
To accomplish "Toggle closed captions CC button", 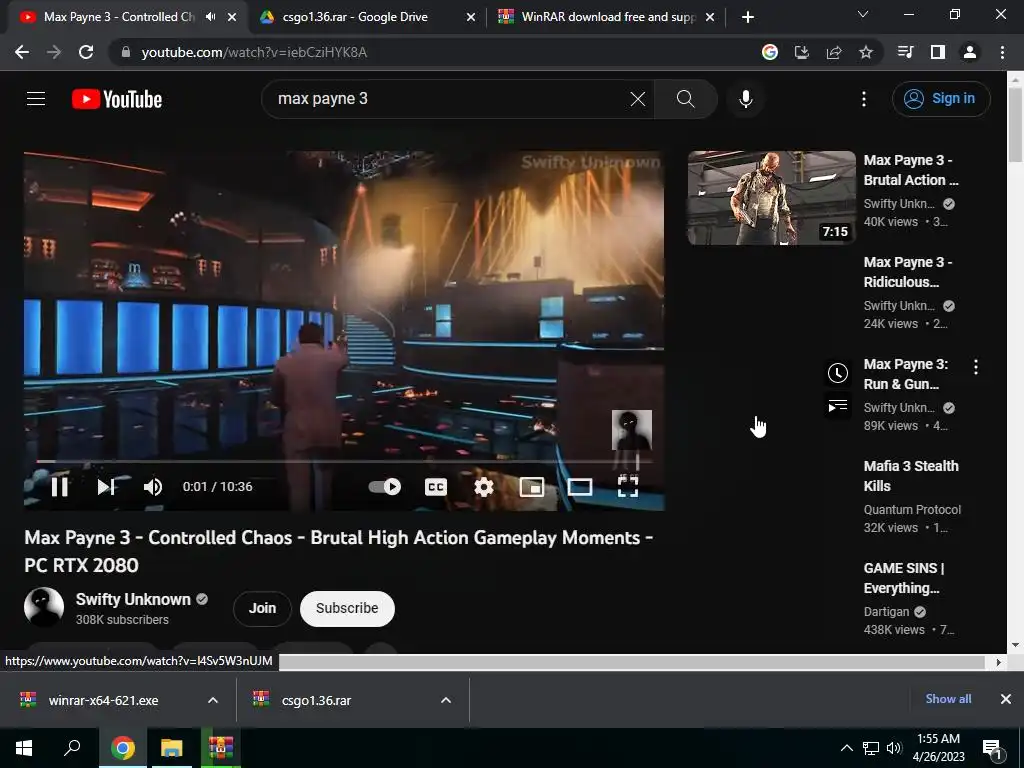I will [436, 487].
